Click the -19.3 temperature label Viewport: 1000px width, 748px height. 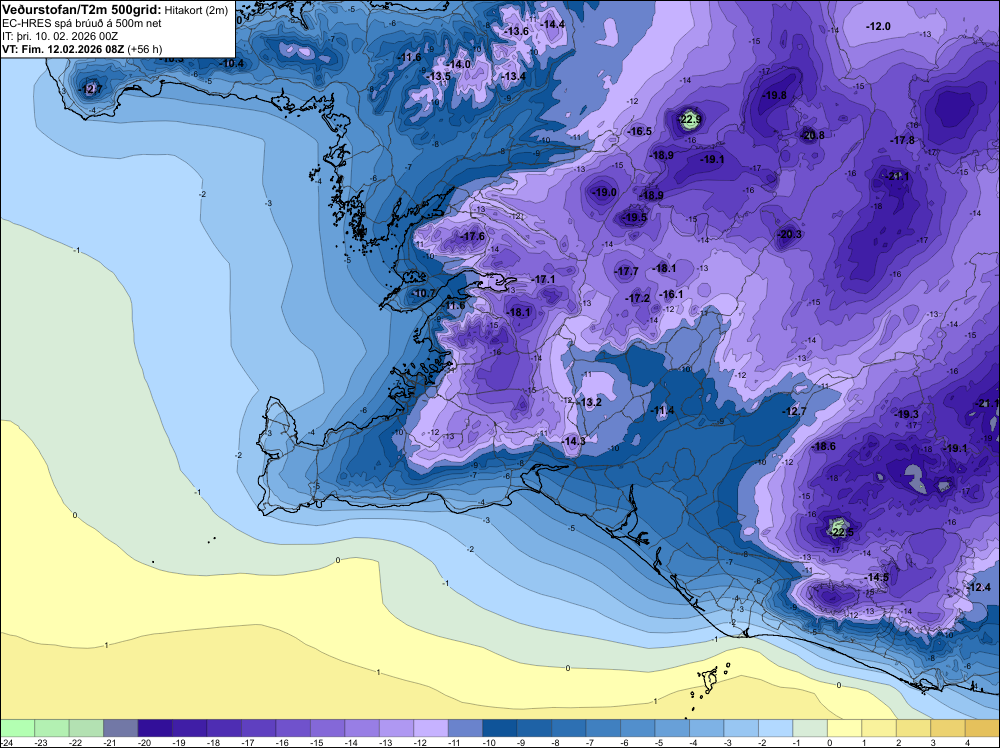tap(907, 414)
